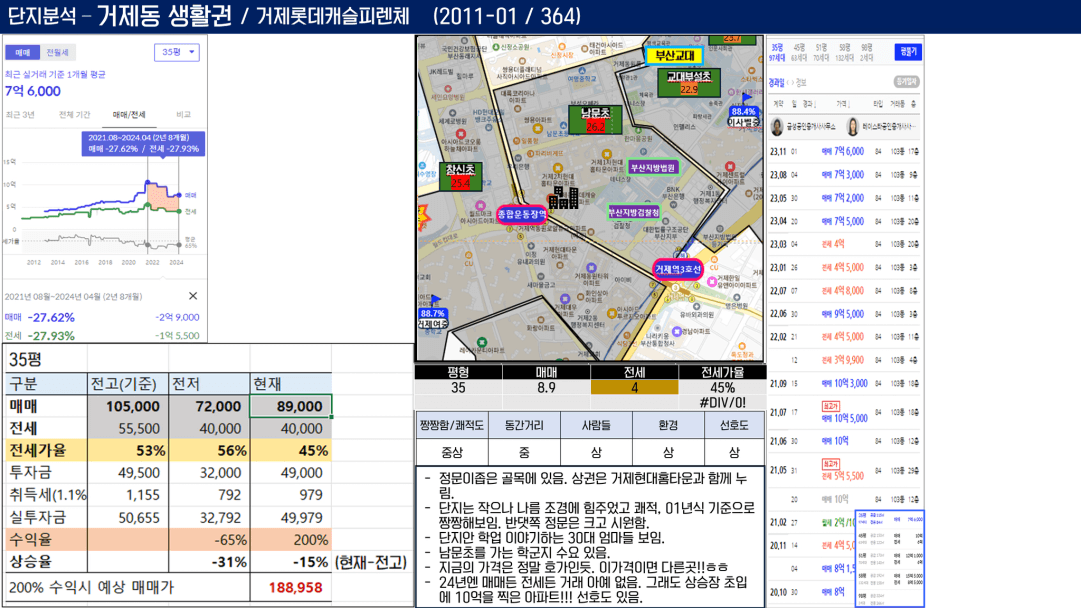Click the blue flag above 이사벨중 label

point(747,99)
